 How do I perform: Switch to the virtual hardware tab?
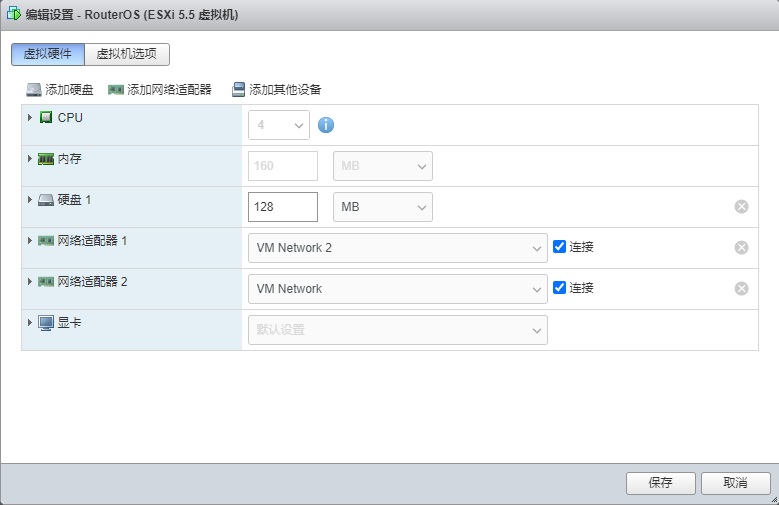48,55
